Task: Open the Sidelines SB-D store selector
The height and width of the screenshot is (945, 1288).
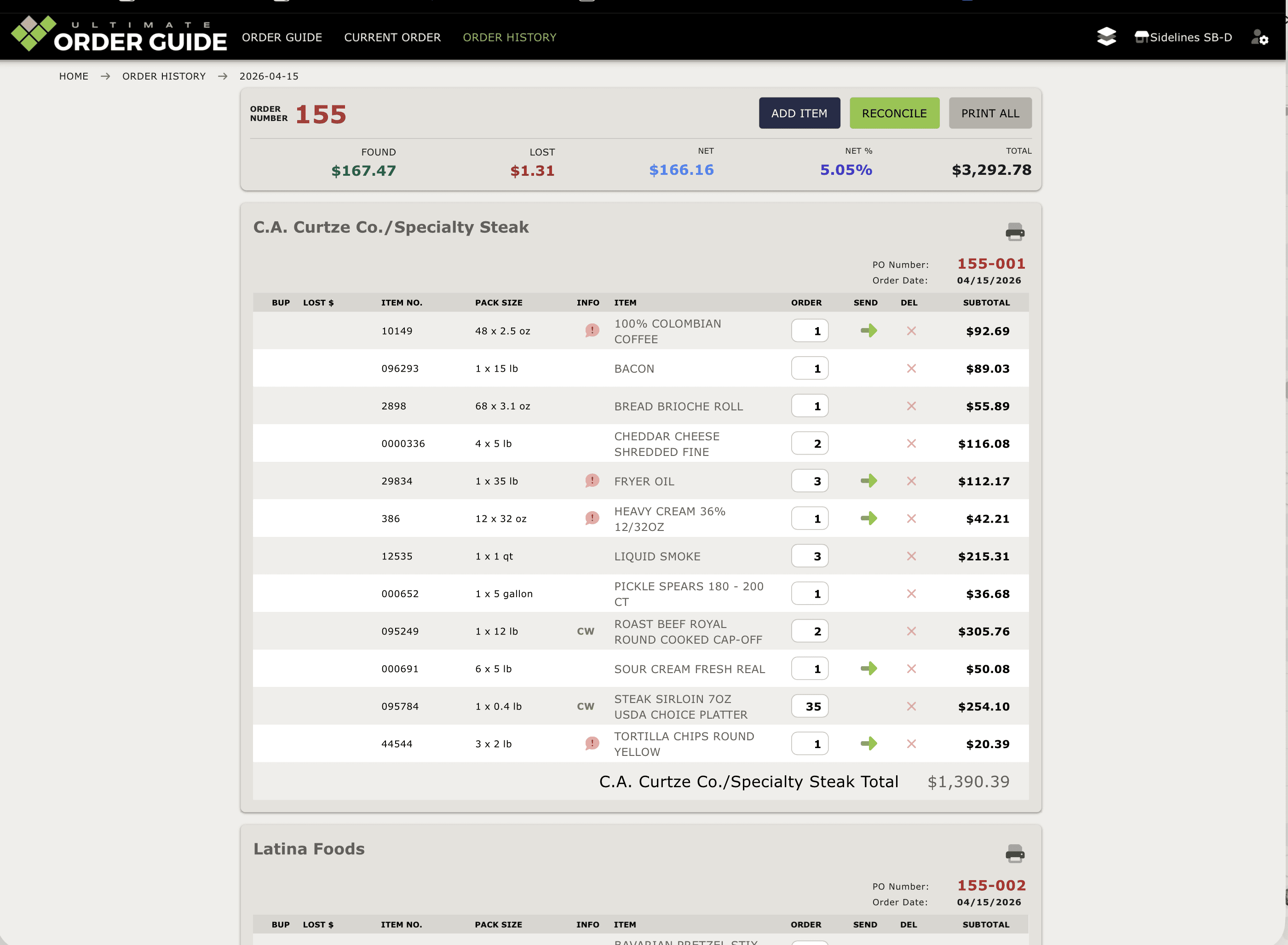Action: pos(1183,37)
